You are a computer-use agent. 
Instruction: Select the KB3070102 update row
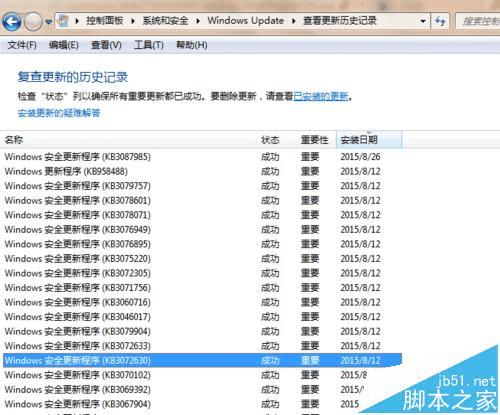tap(202, 375)
